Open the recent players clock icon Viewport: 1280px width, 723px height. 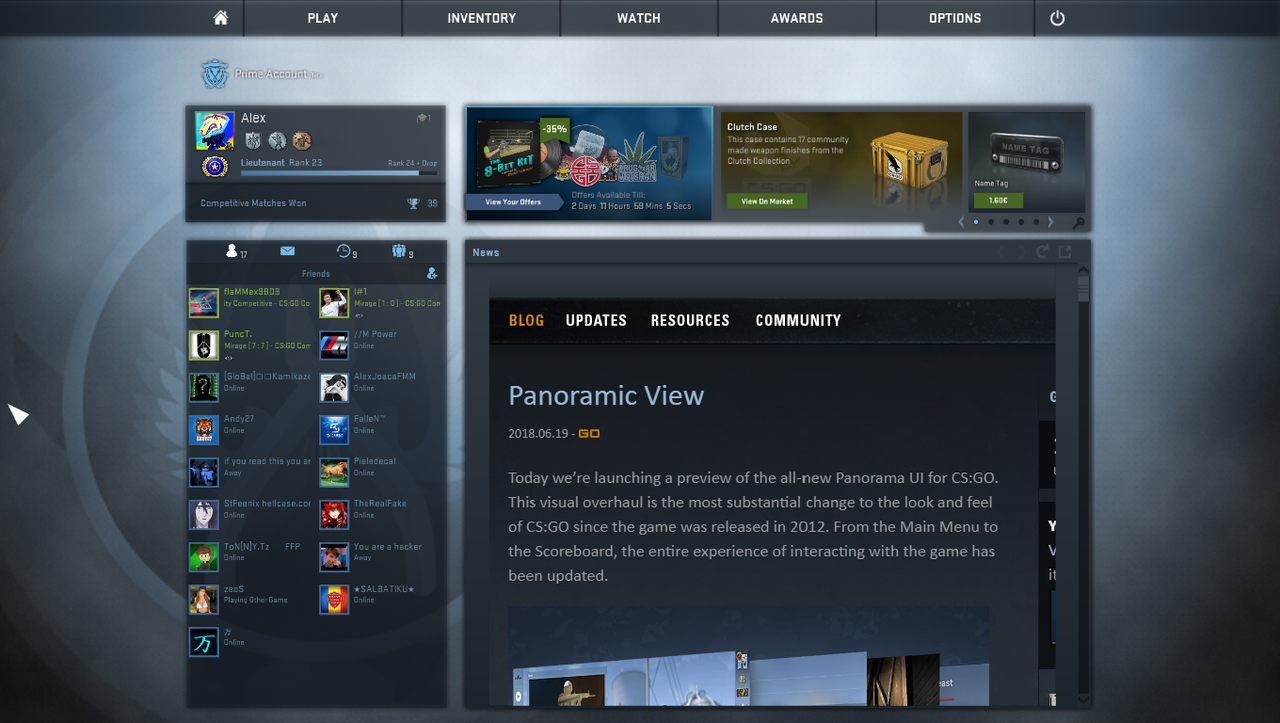[x=343, y=251]
